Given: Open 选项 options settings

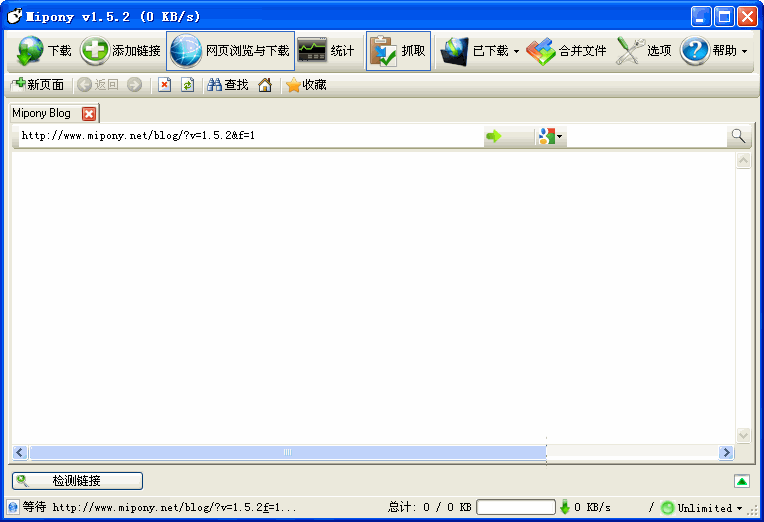Looking at the screenshot, I should tap(644, 51).
